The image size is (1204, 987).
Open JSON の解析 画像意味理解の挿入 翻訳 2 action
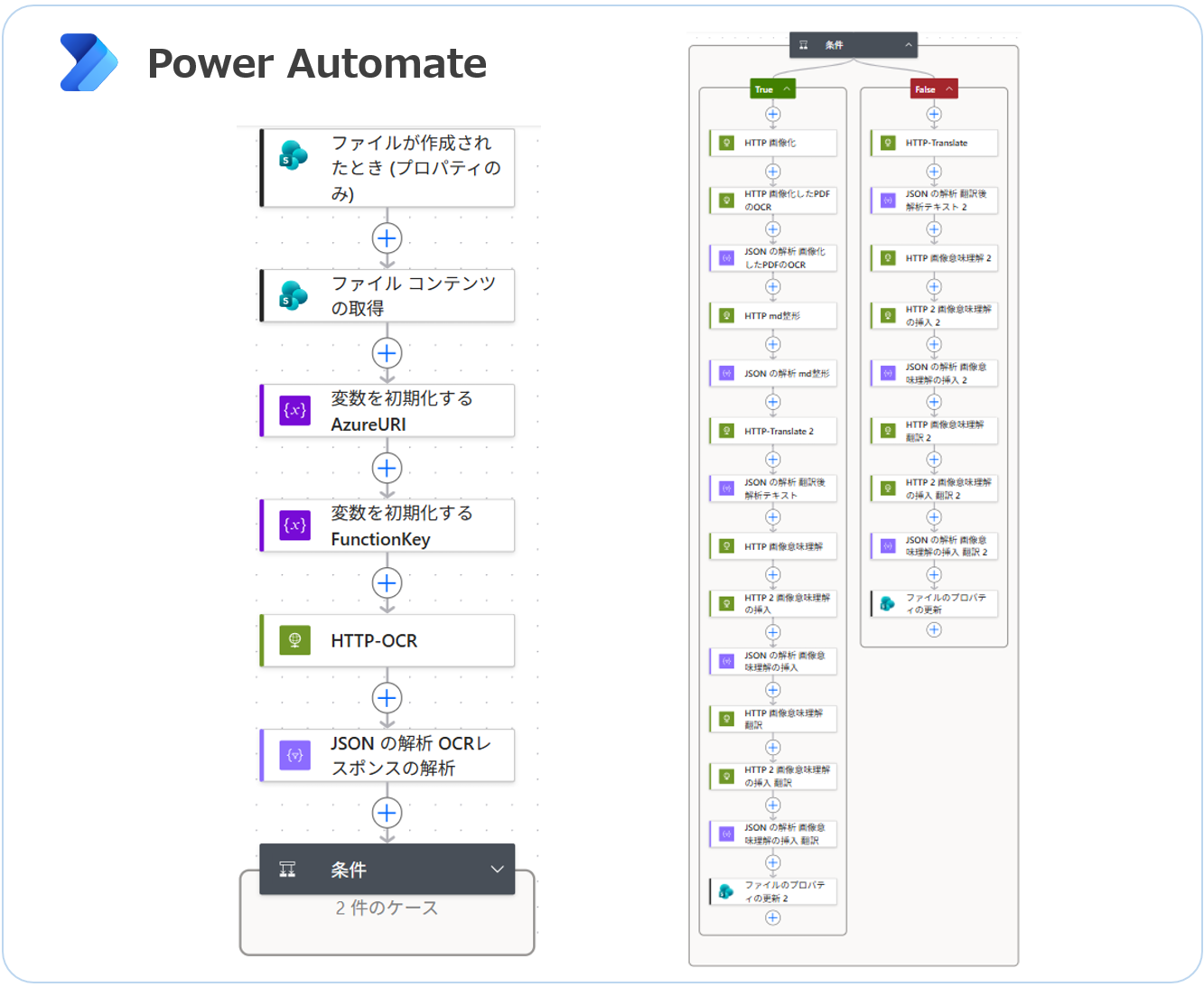[935, 545]
